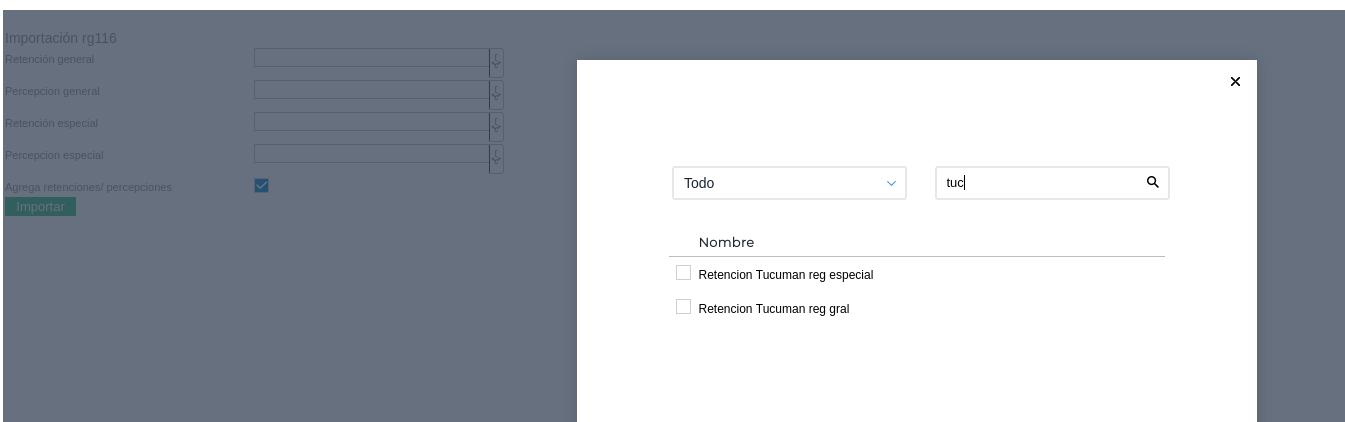Viewport: 1345px width, 422px height.
Task: Click the magnifying glass search icon
Action: pyautogui.click(x=1152, y=182)
